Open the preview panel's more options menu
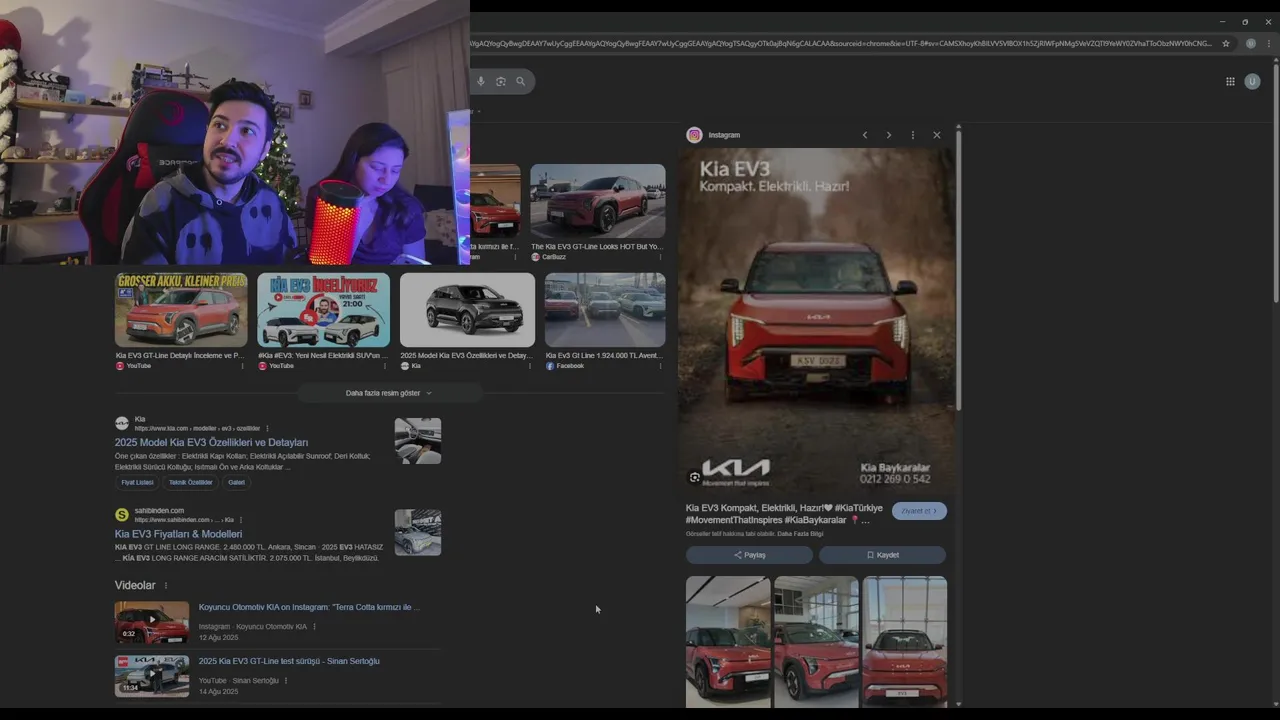The height and width of the screenshot is (720, 1280). pyautogui.click(x=912, y=135)
